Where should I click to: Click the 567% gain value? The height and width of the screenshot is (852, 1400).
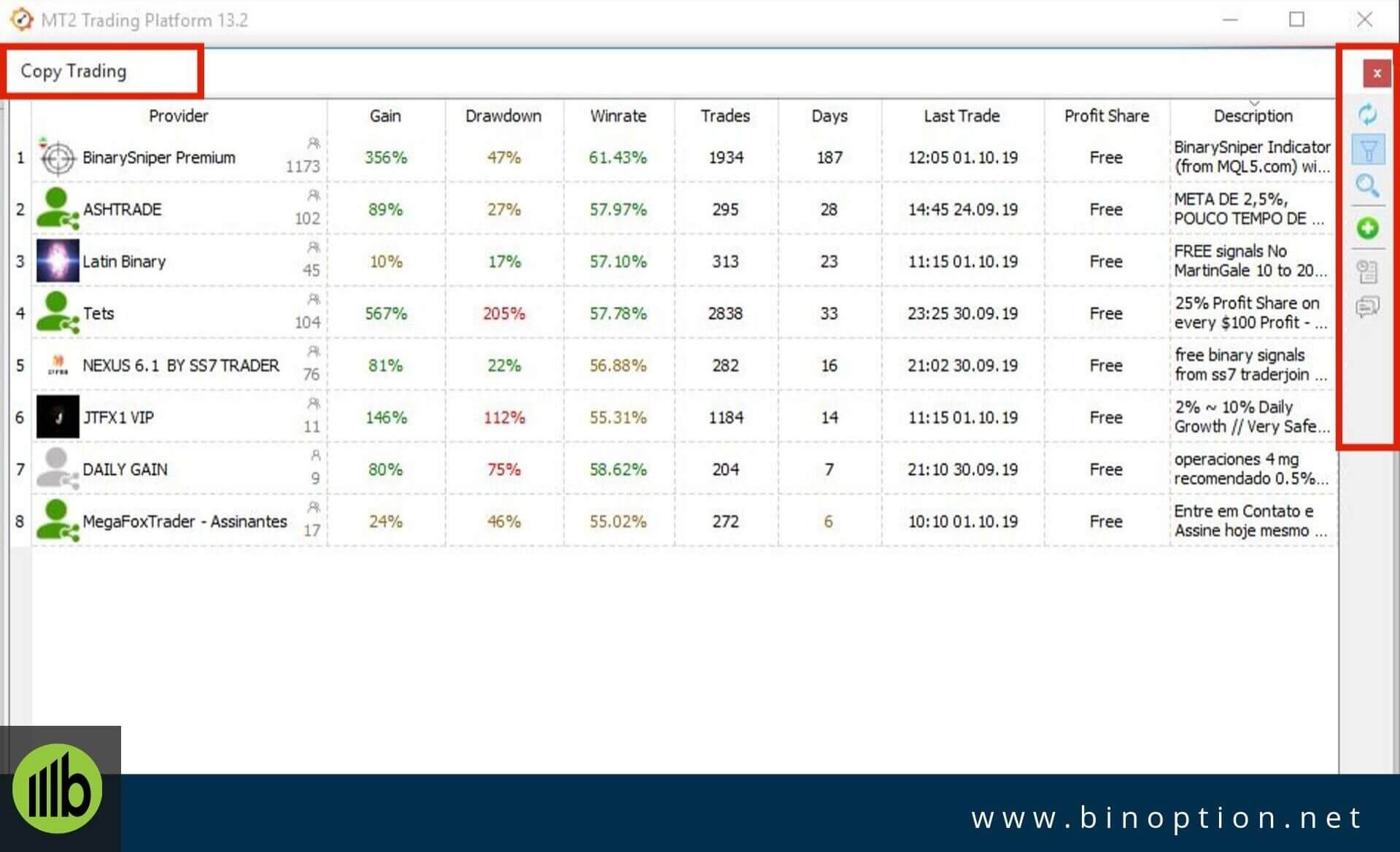click(x=386, y=313)
